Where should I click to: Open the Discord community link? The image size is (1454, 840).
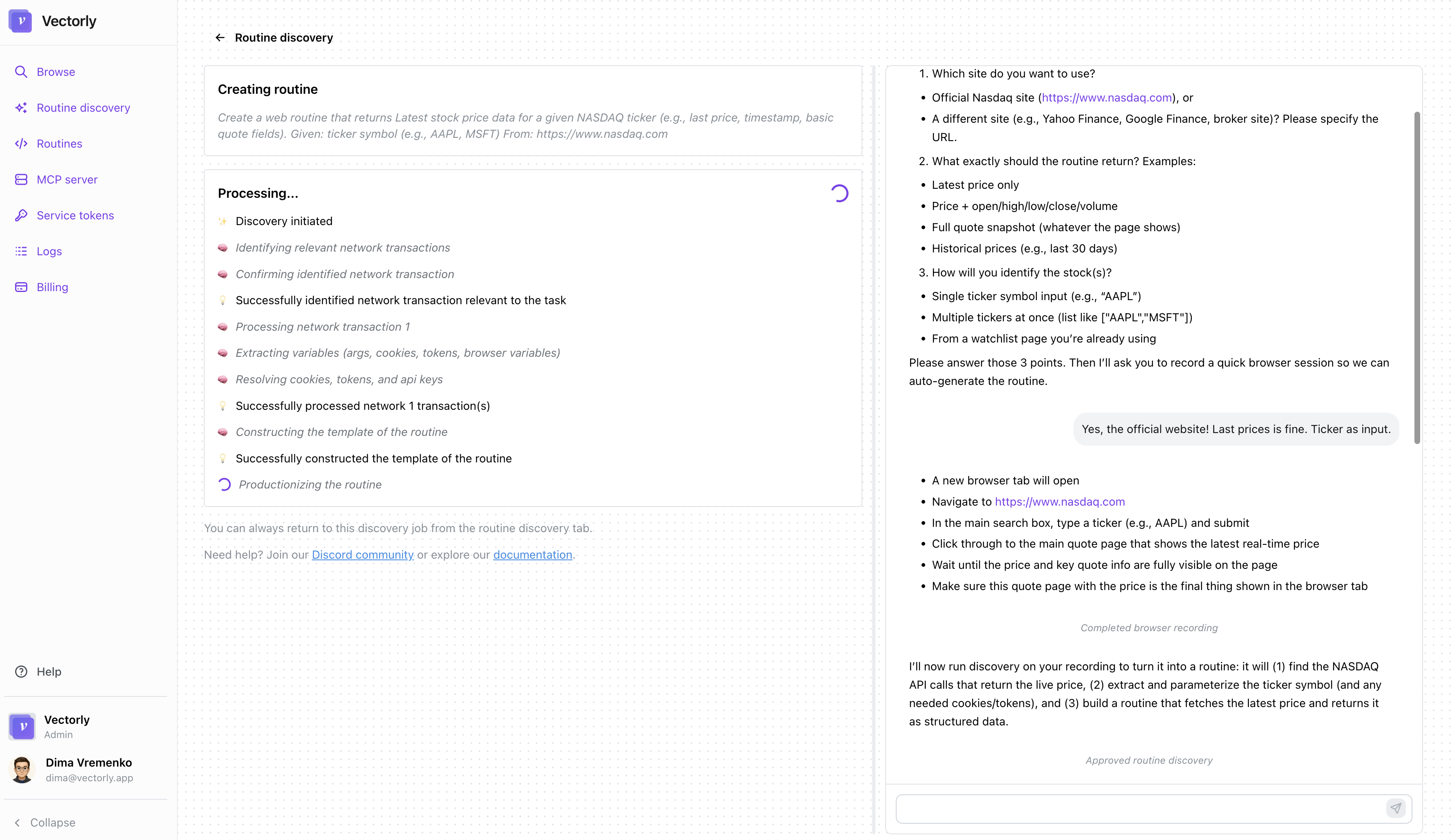coord(363,555)
